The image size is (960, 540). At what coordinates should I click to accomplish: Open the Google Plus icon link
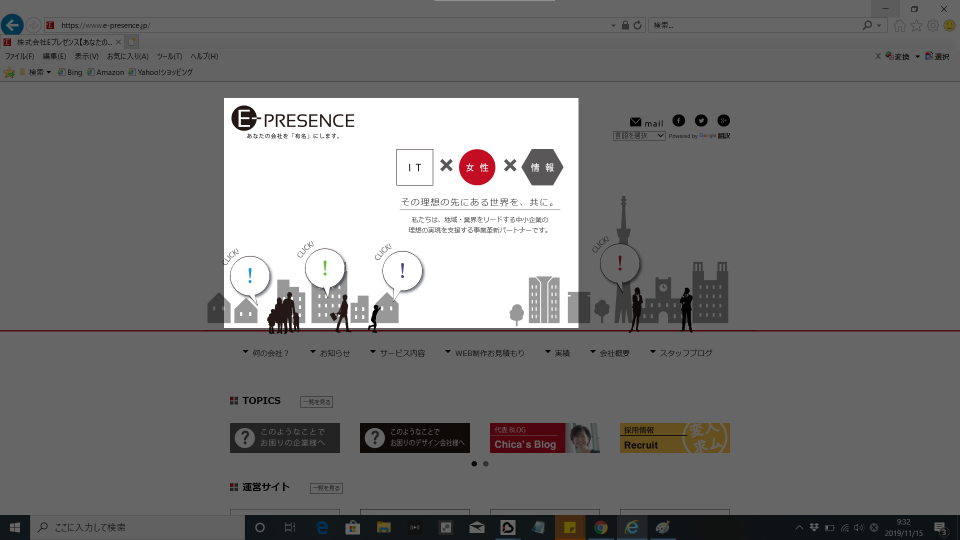coord(723,121)
